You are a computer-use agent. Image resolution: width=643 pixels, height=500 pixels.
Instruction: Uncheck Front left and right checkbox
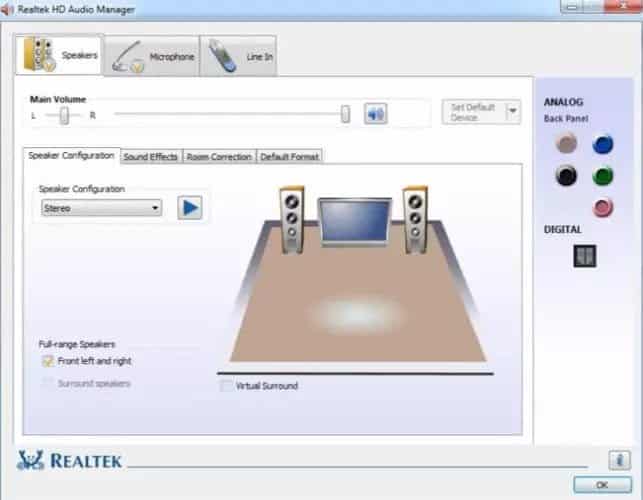pyautogui.click(x=47, y=361)
